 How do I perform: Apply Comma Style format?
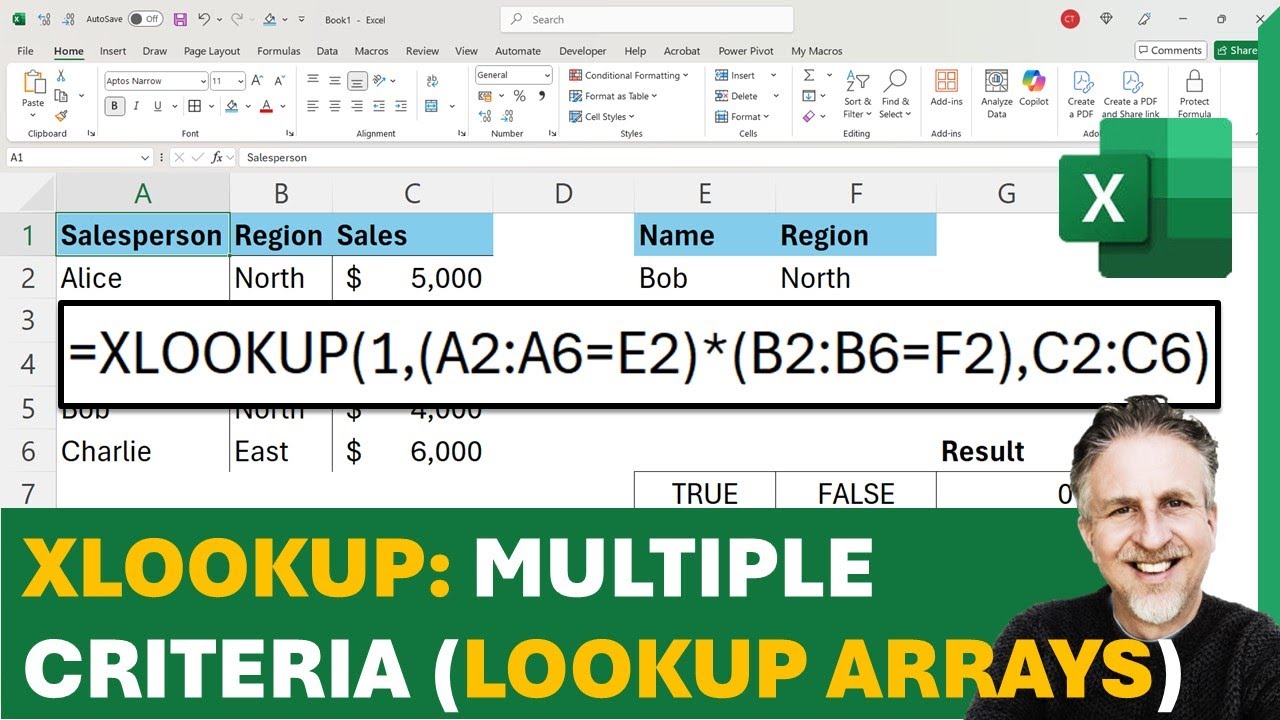(542, 96)
